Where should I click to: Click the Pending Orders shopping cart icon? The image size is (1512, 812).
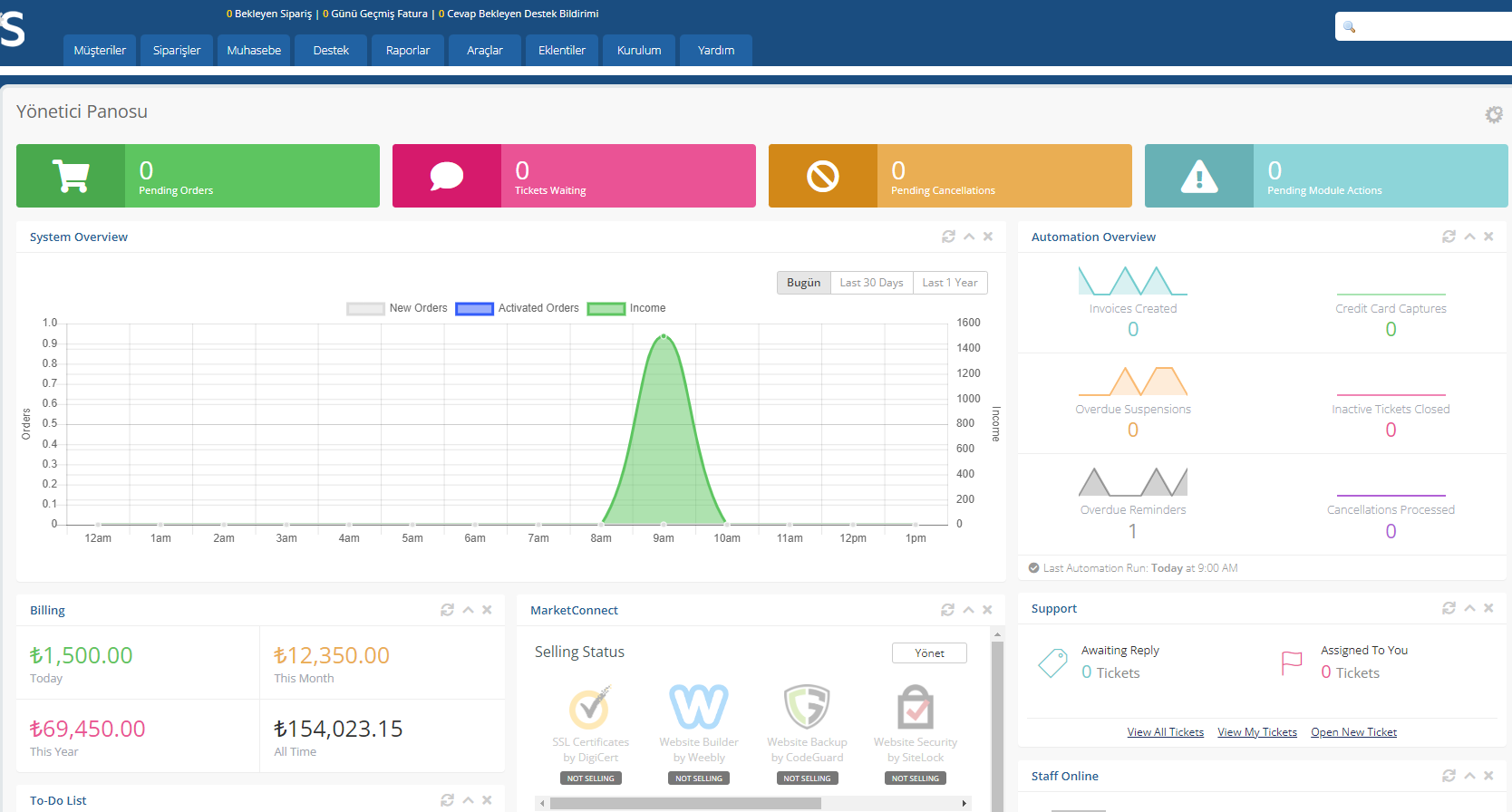[x=71, y=176]
